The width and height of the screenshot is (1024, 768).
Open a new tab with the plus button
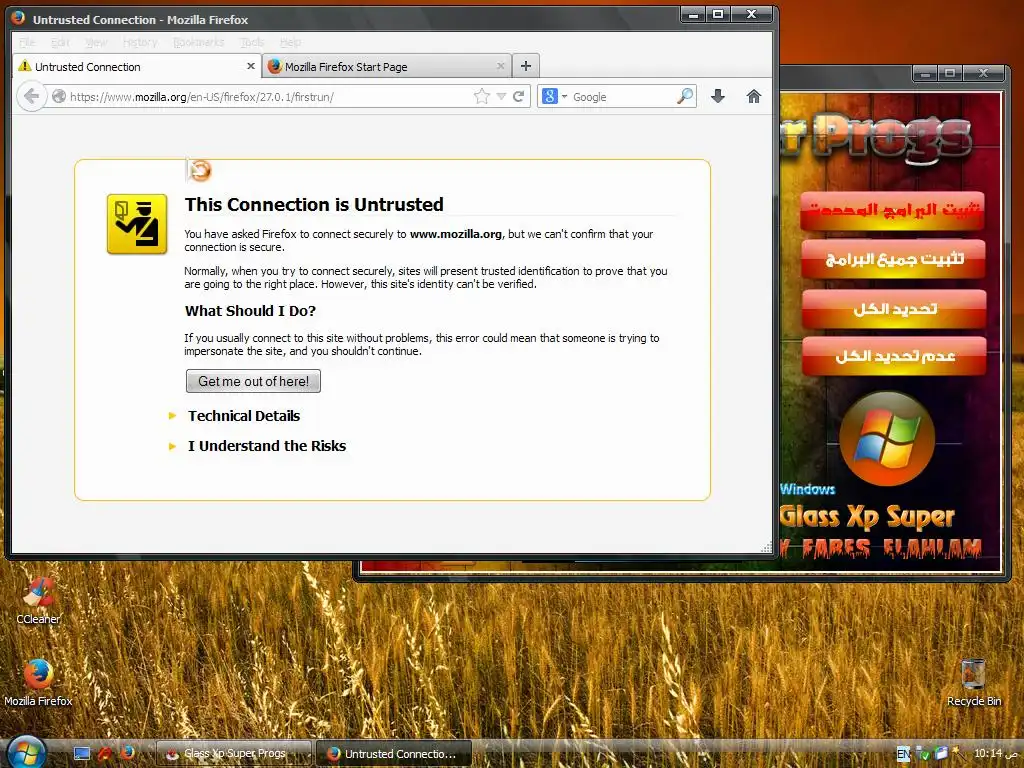(526, 65)
